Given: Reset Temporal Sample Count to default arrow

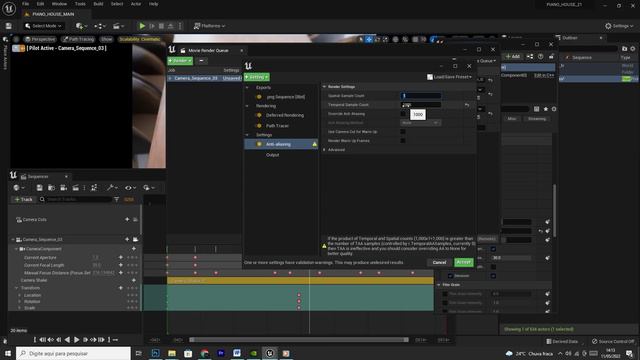Looking at the screenshot, I should 467,105.
